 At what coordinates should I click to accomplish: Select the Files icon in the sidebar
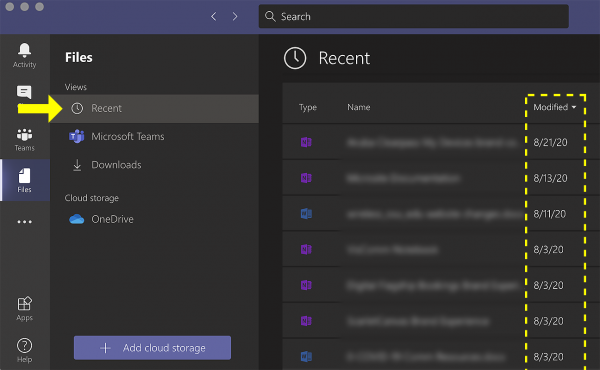[24, 180]
